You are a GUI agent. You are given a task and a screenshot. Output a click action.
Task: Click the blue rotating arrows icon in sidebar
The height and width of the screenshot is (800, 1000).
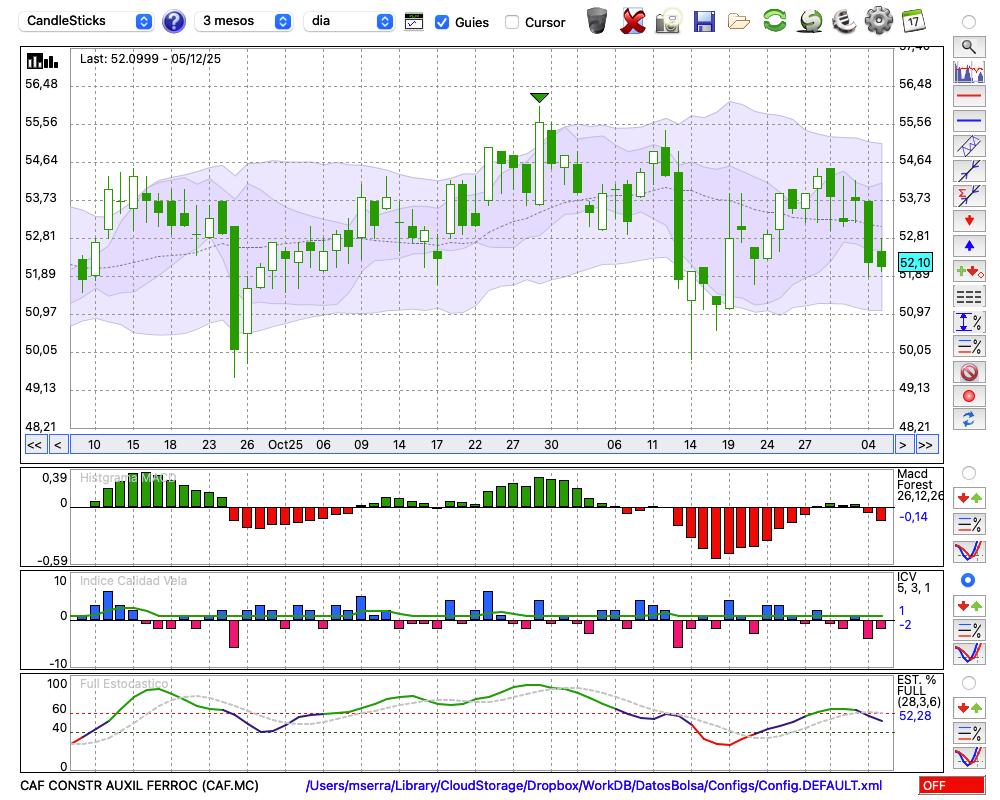[x=969, y=420]
